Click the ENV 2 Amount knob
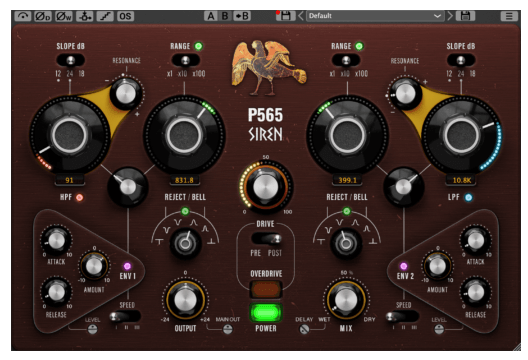This screenshot has height=360, width=528. [x=437, y=266]
